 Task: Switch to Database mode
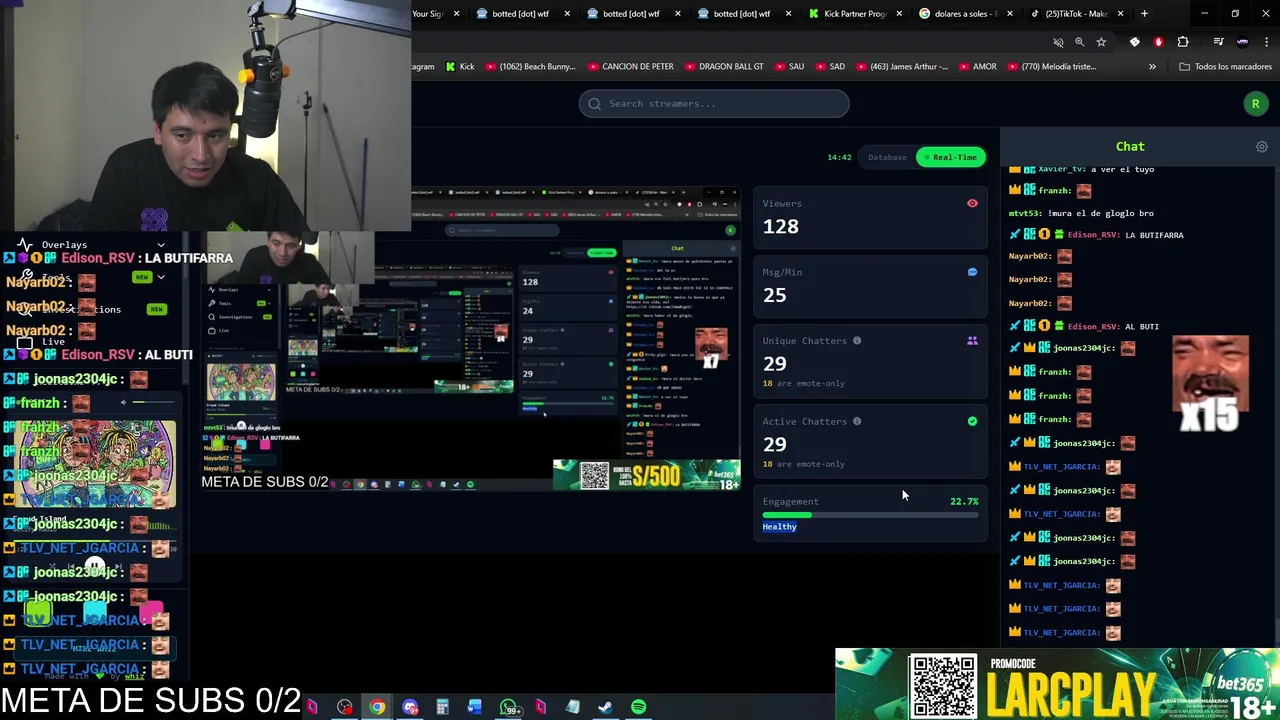887,157
